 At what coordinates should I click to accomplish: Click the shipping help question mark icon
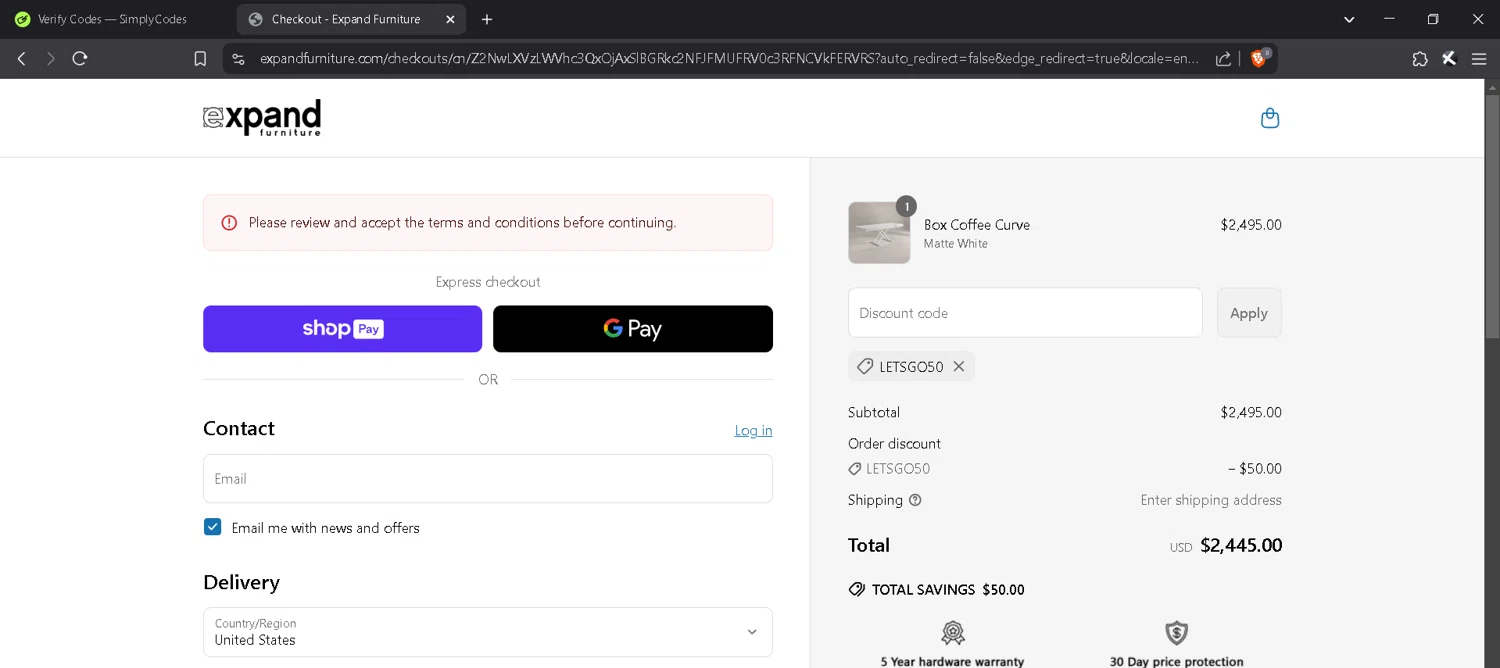pos(915,500)
